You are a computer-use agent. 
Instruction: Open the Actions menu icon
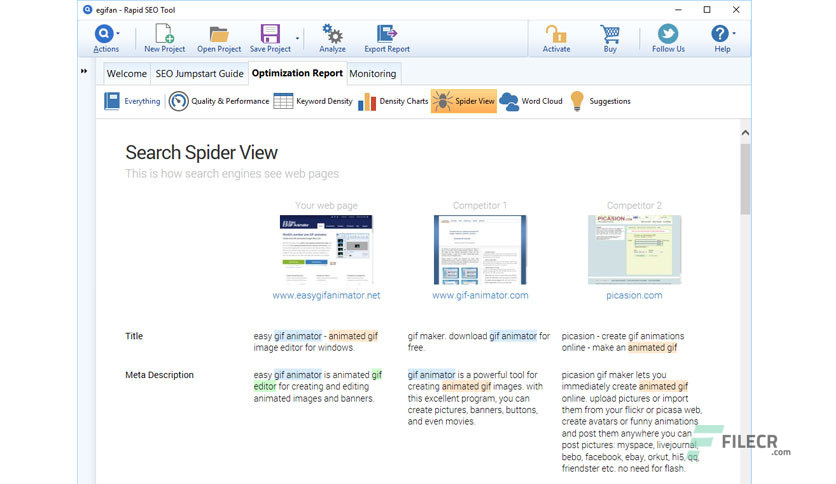104,34
